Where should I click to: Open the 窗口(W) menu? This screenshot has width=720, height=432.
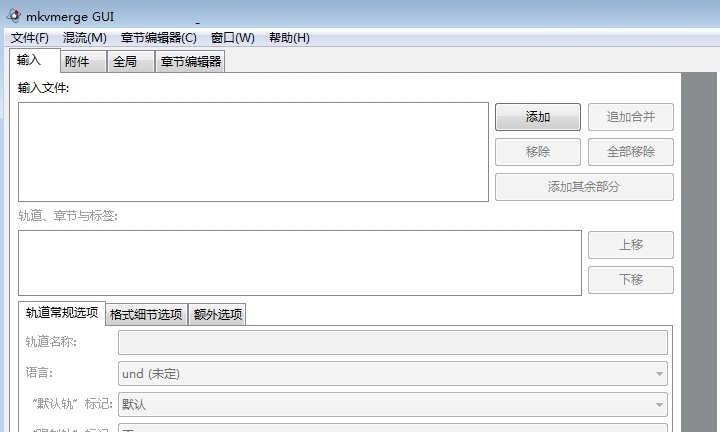point(232,38)
